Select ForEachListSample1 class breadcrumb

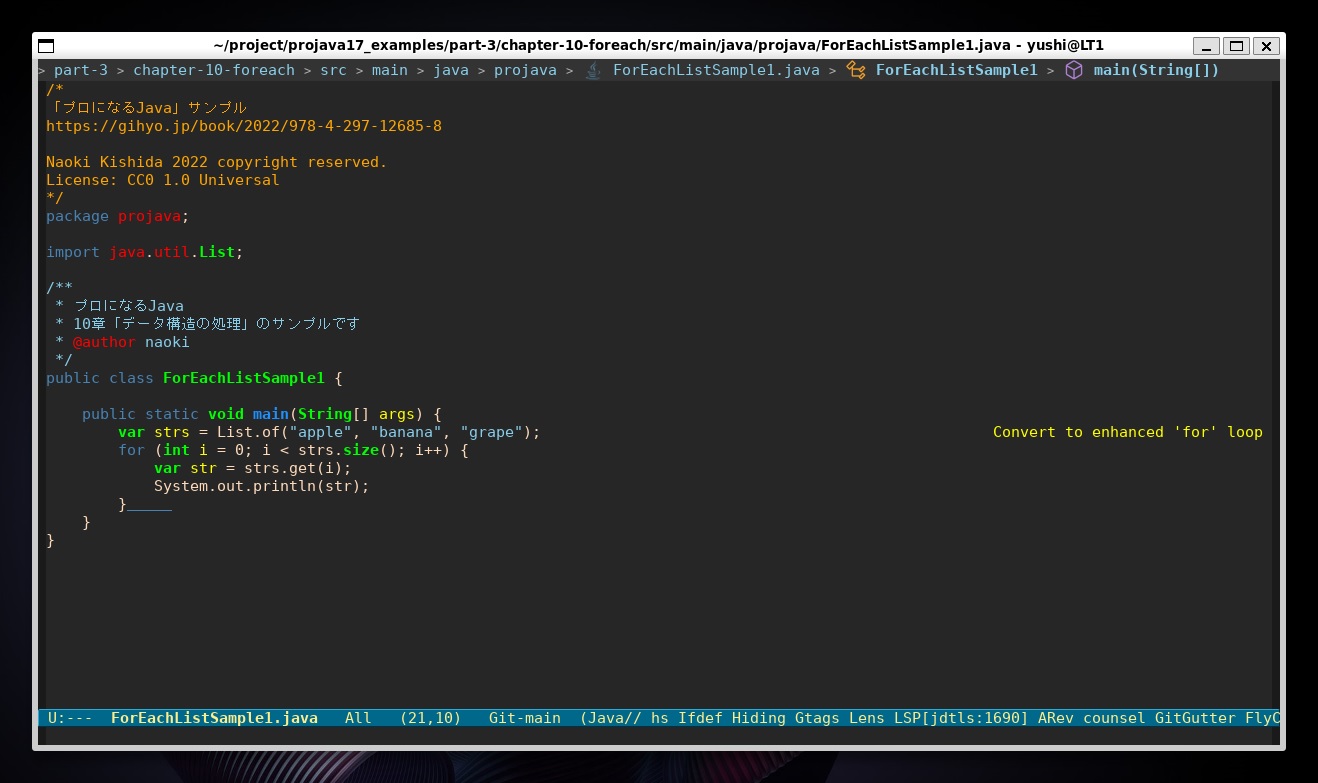click(x=957, y=70)
